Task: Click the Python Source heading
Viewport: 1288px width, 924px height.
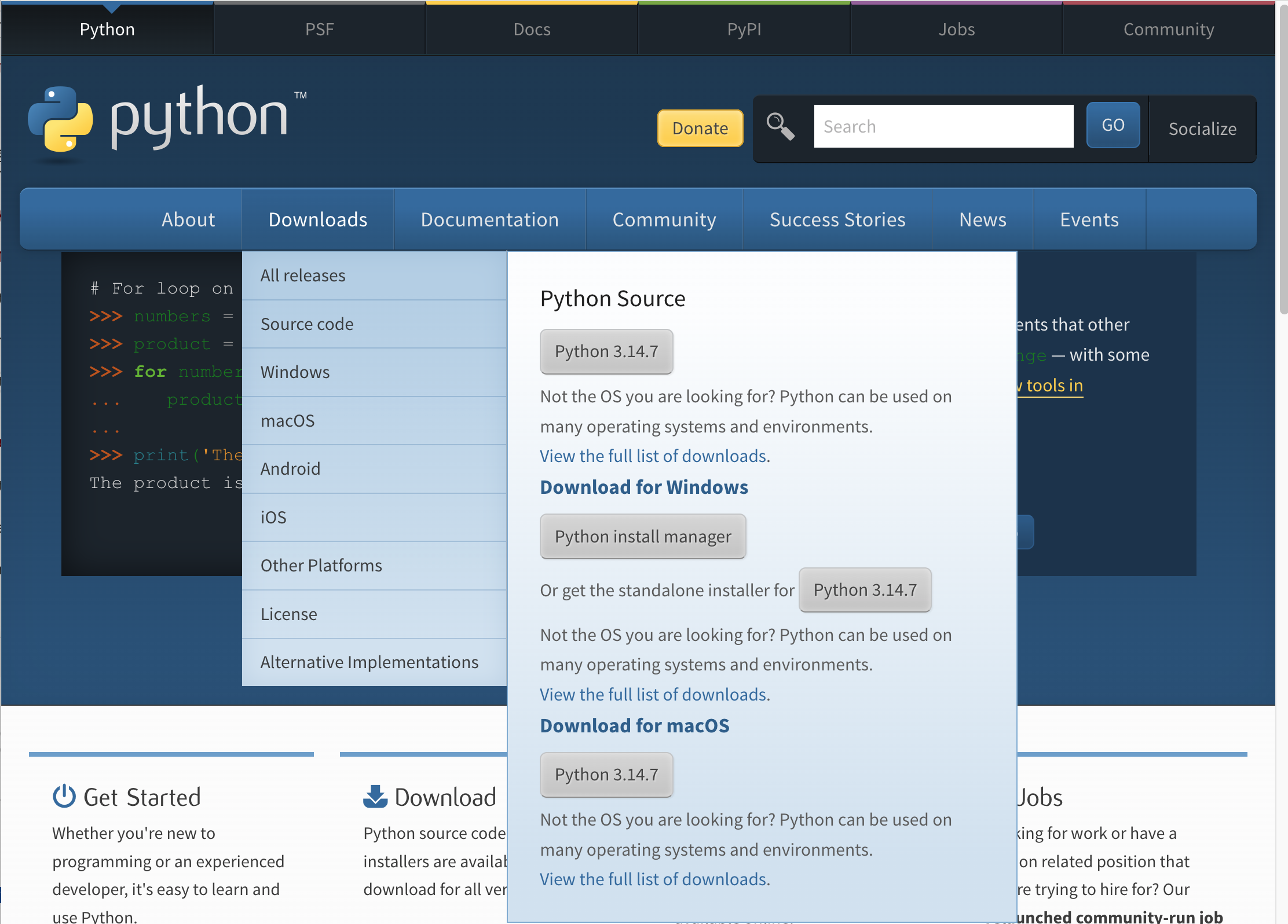Action: [613, 299]
